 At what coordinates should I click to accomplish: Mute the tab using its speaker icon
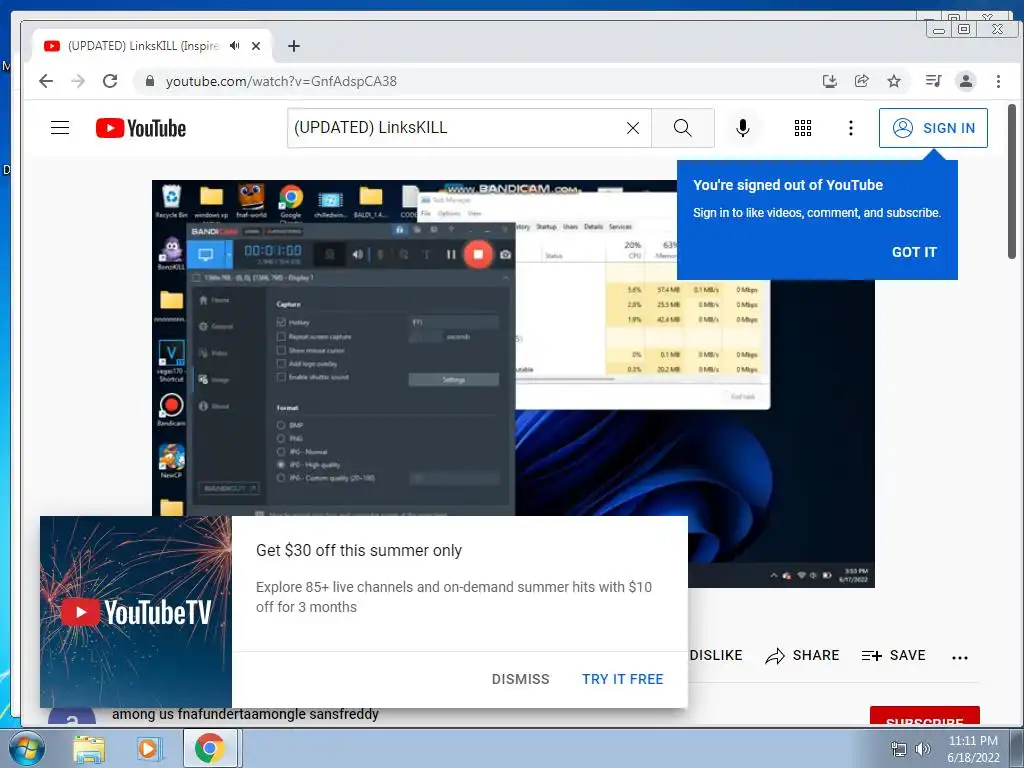point(234,46)
